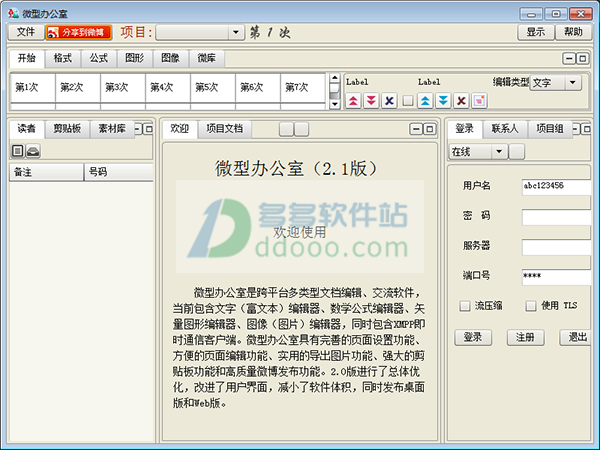
Task: Switch to the 格式 tab
Action: (x=63, y=58)
